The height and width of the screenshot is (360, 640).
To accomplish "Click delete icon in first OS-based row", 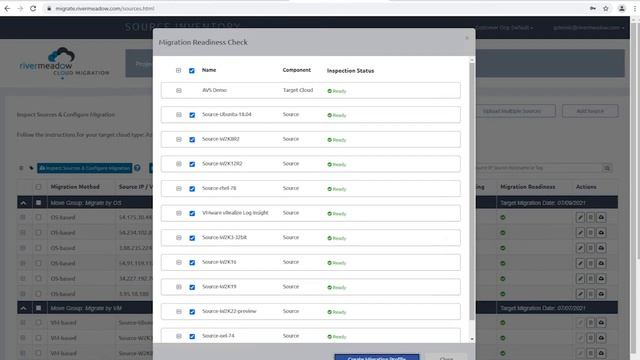I will pyautogui.click(x=591, y=218).
